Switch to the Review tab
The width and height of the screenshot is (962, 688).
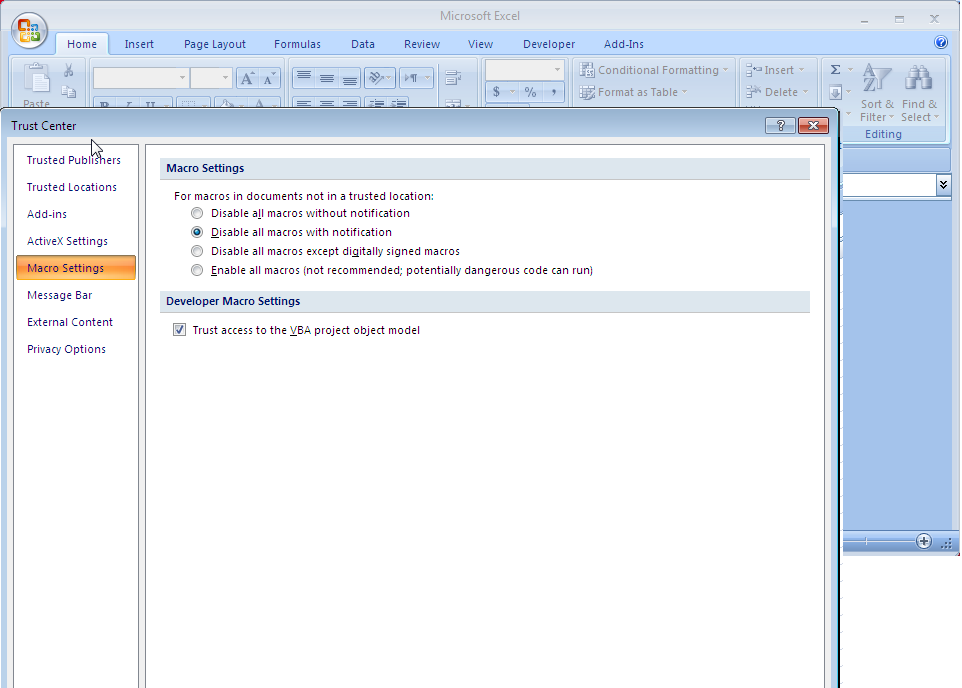coord(421,44)
